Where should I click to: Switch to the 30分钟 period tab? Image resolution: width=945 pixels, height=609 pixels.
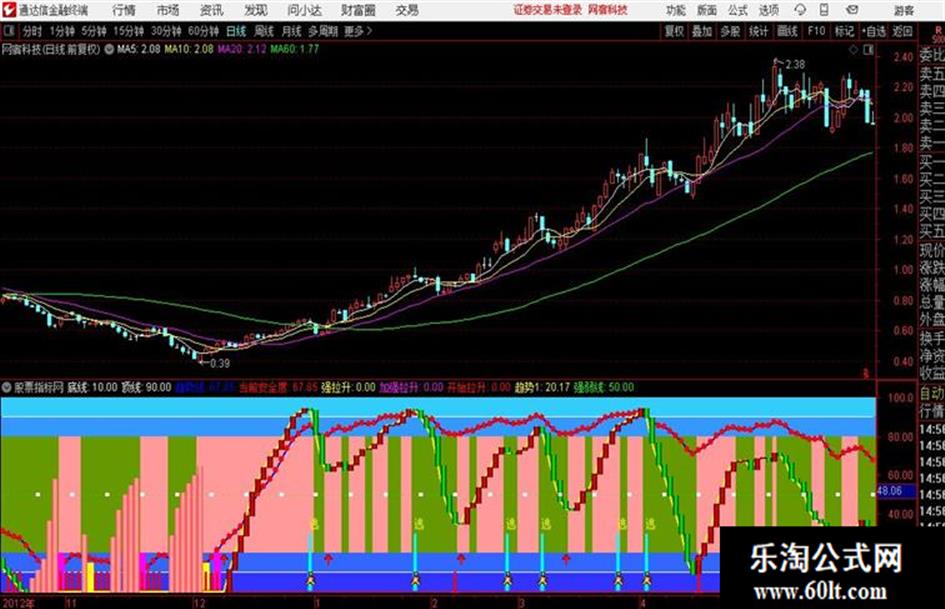click(166, 31)
